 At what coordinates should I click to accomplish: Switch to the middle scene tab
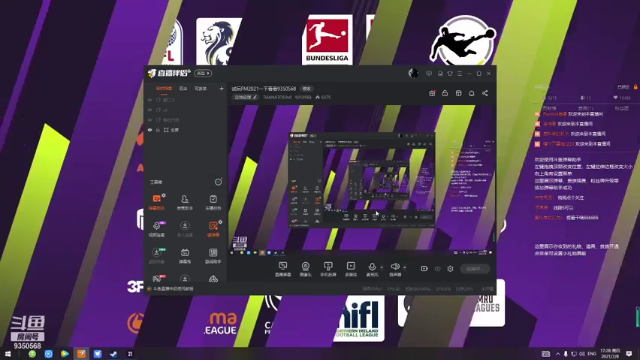(x=183, y=89)
